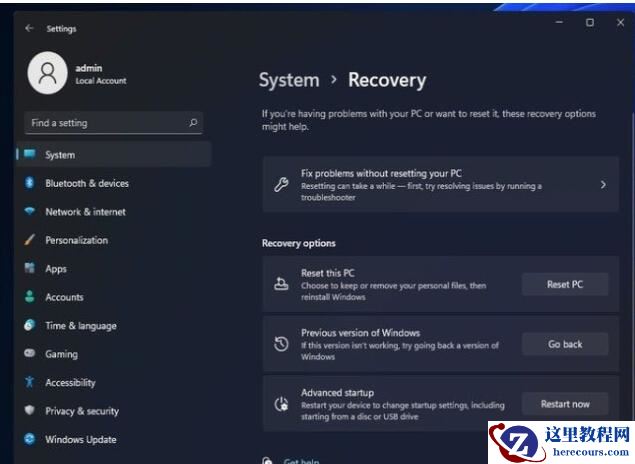Open the System settings category
The width and height of the screenshot is (635, 464).
point(114,154)
